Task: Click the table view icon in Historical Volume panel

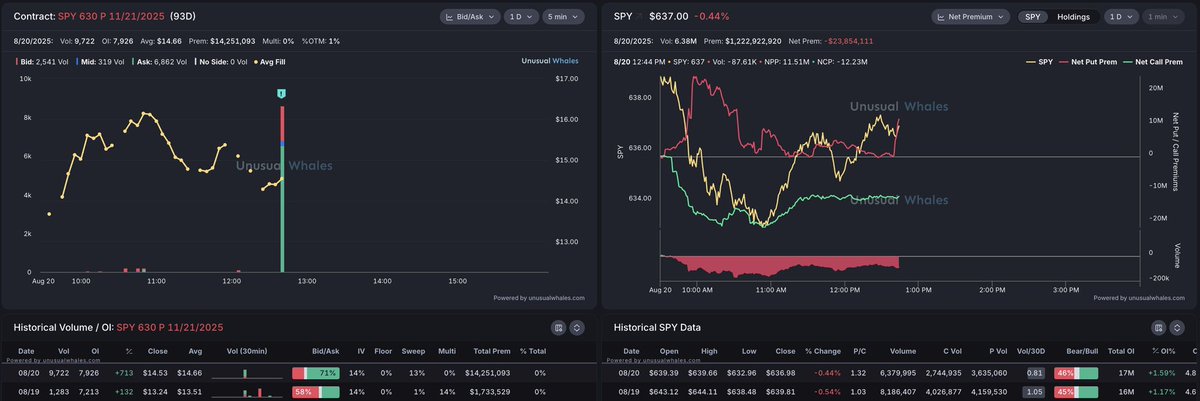Action: [558, 327]
